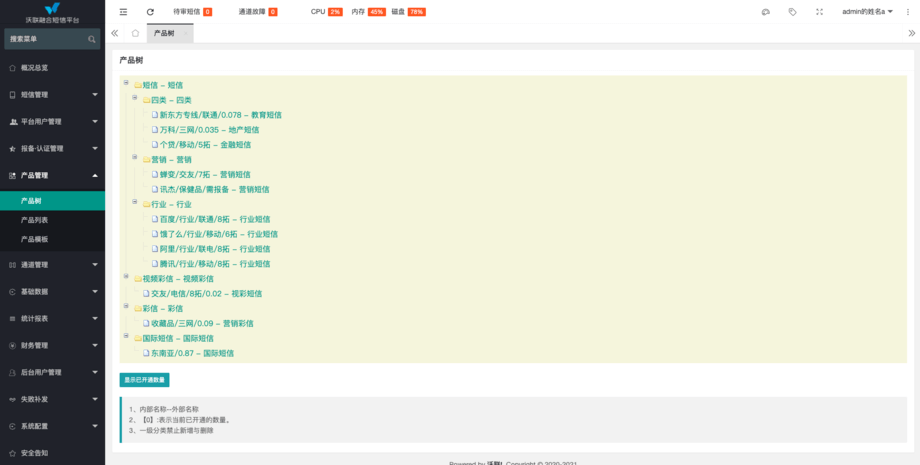Select 万科/三网/0.035 product row
This screenshot has width=920, height=465.
[x=205, y=130]
